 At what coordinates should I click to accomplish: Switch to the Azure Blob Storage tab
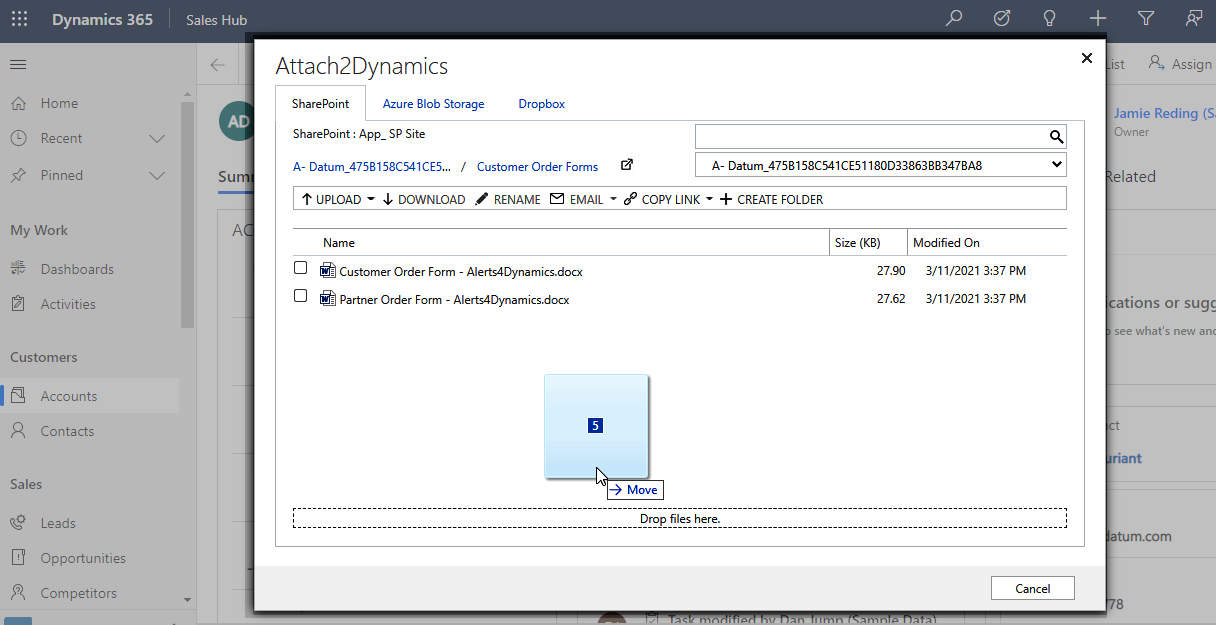(433, 104)
